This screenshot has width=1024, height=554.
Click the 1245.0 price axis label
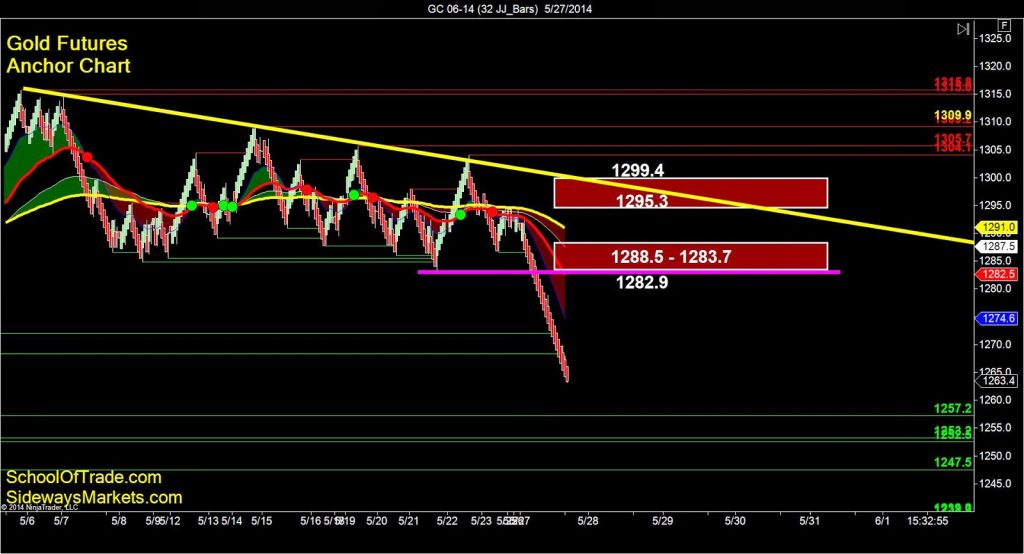[x=996, y=483]
